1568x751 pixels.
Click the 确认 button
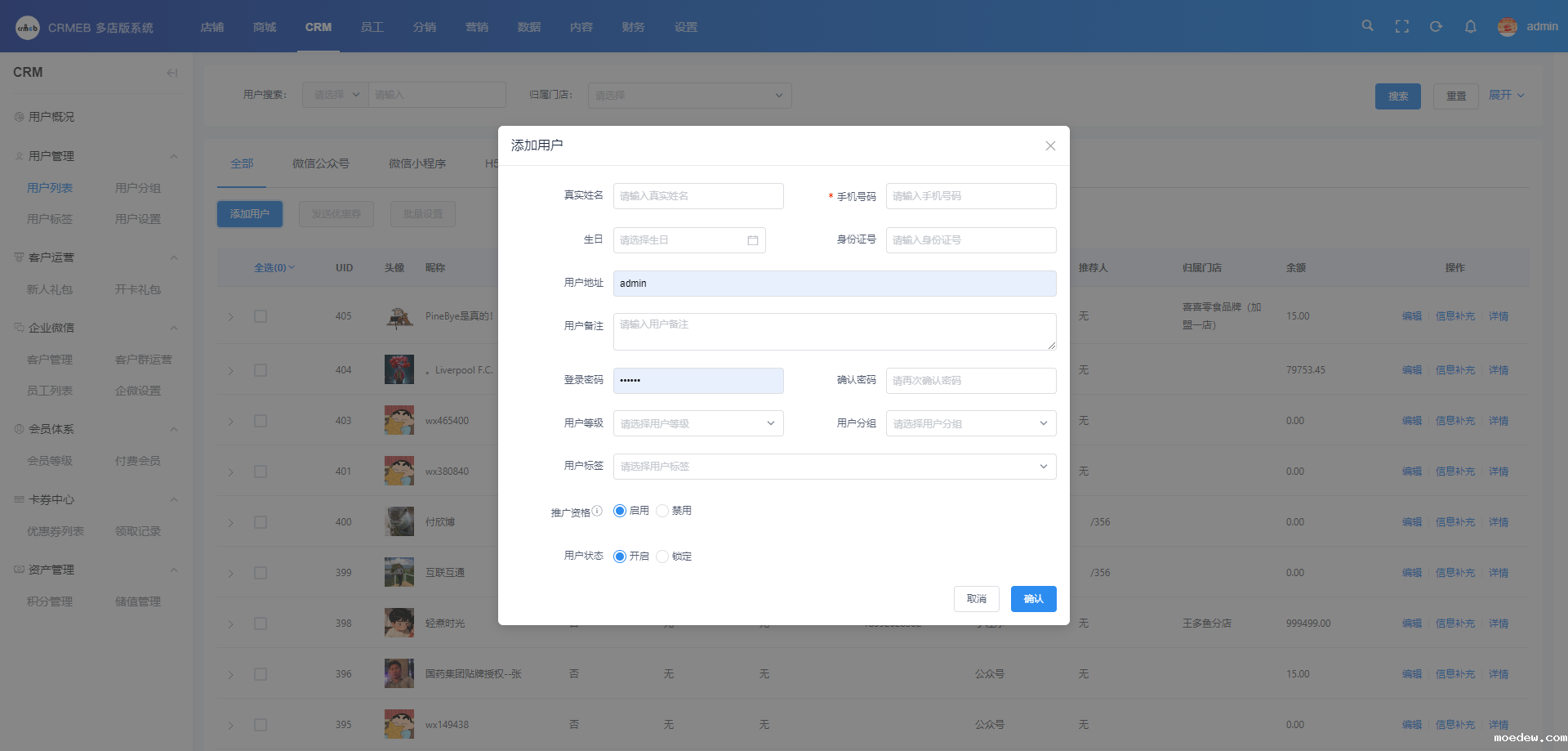coord(1033,599)
